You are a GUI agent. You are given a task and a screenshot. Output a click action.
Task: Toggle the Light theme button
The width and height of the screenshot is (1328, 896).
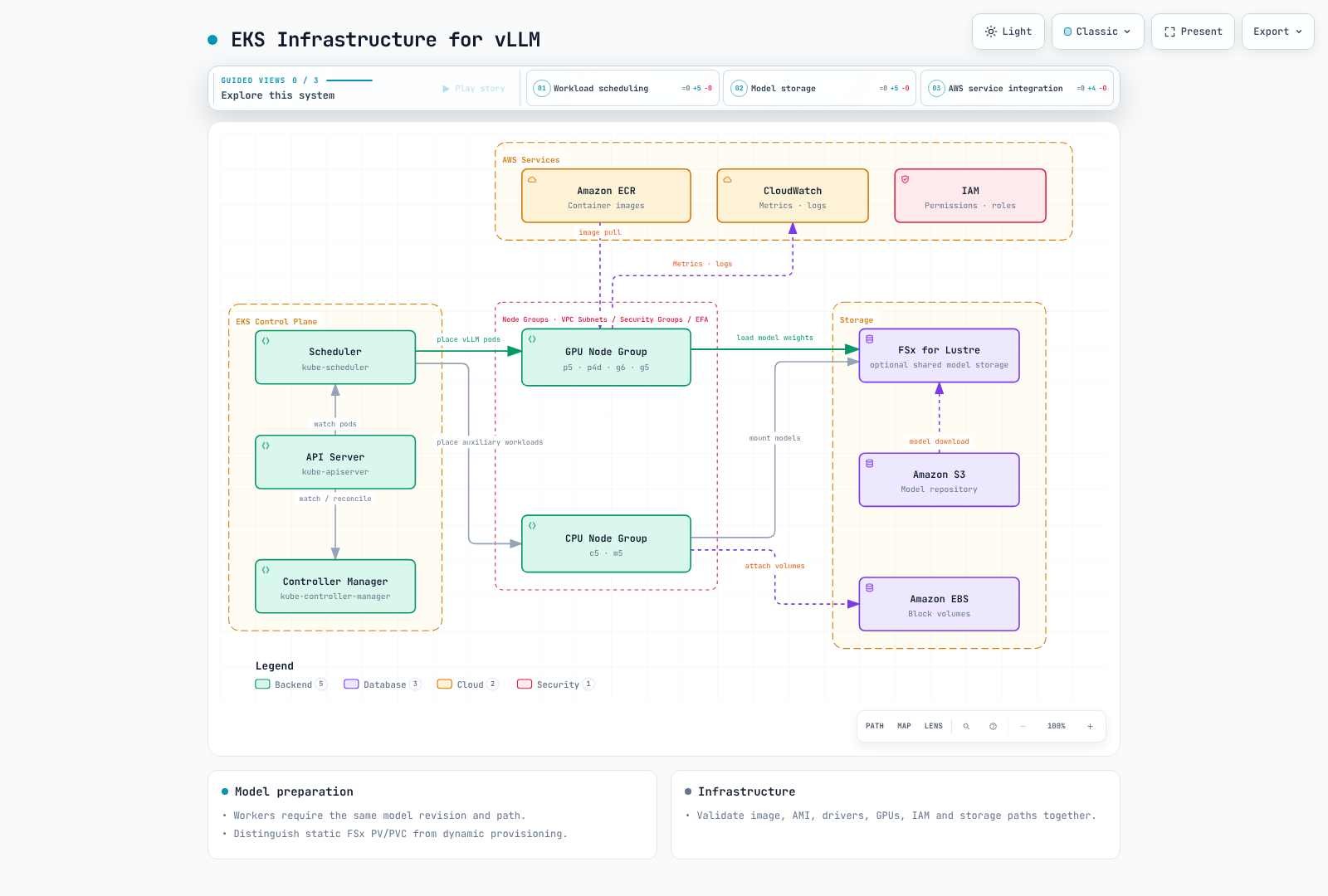click(x=1008, y=32)
